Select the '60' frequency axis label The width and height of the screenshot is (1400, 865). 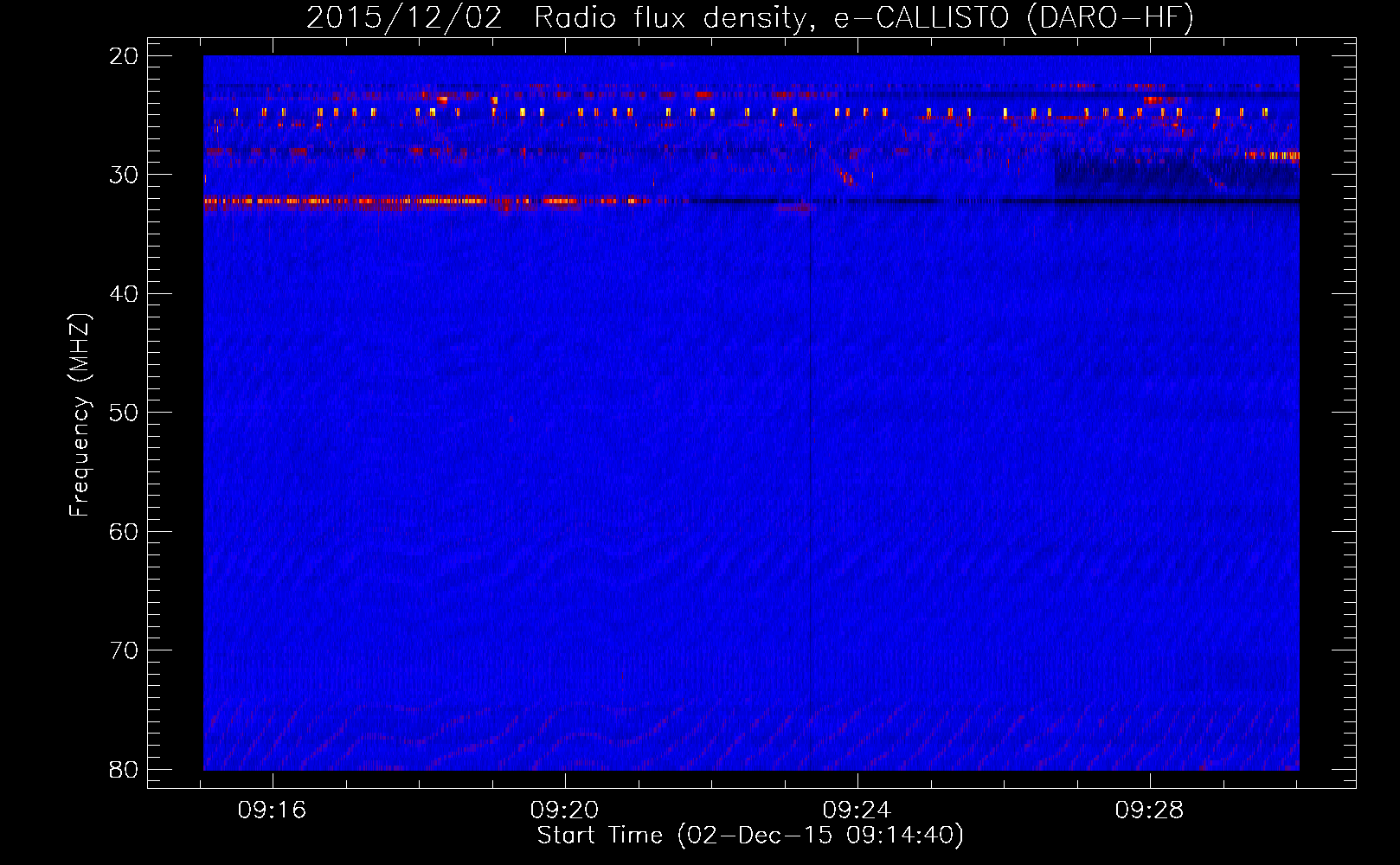[x=125, y=531]
